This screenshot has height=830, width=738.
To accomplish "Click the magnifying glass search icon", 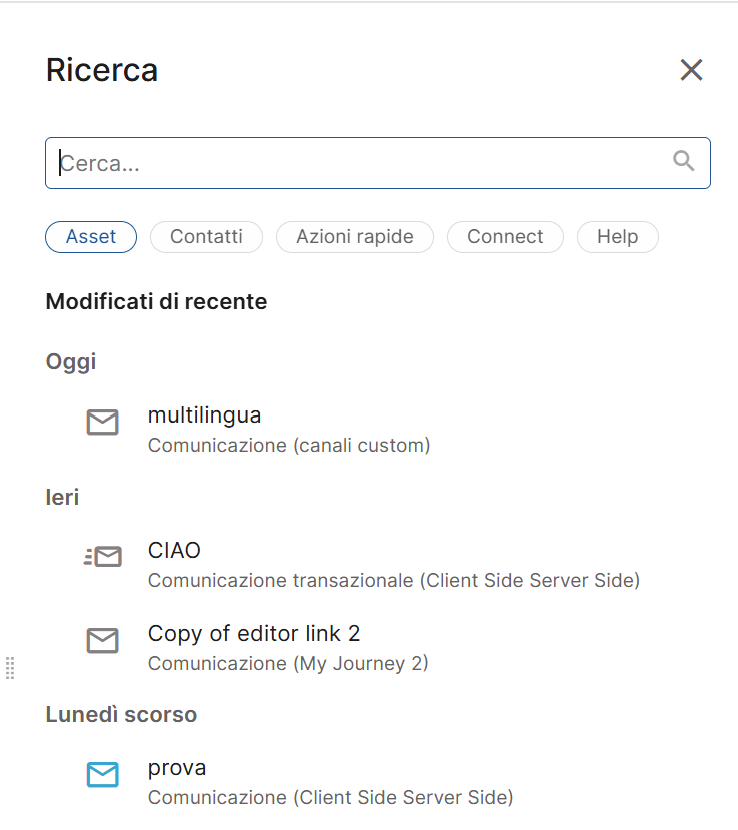I will coord(684,161).
